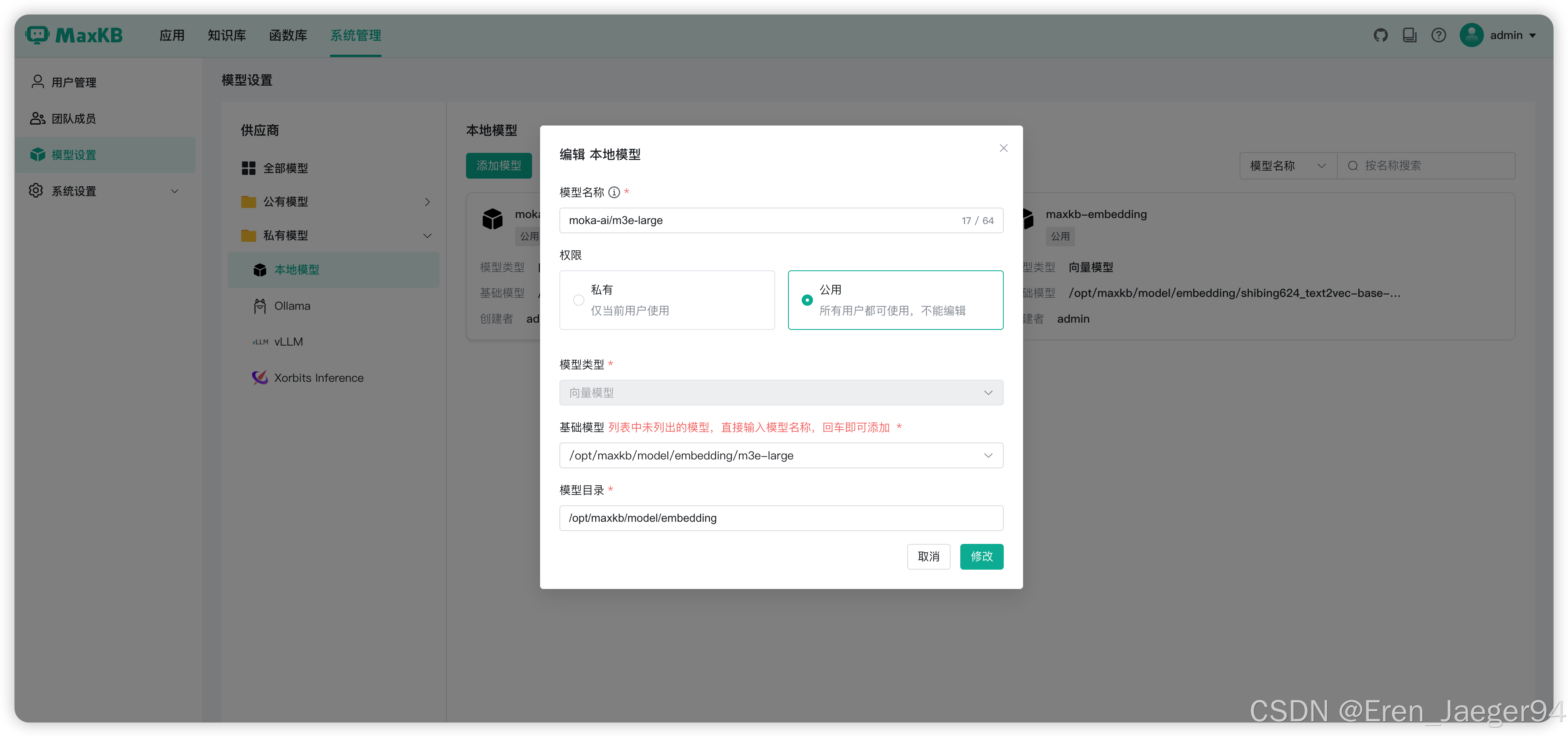Open the GitHub repository icon
The width and height of the screenshot is (1568, 737).
click(1380, 35)
